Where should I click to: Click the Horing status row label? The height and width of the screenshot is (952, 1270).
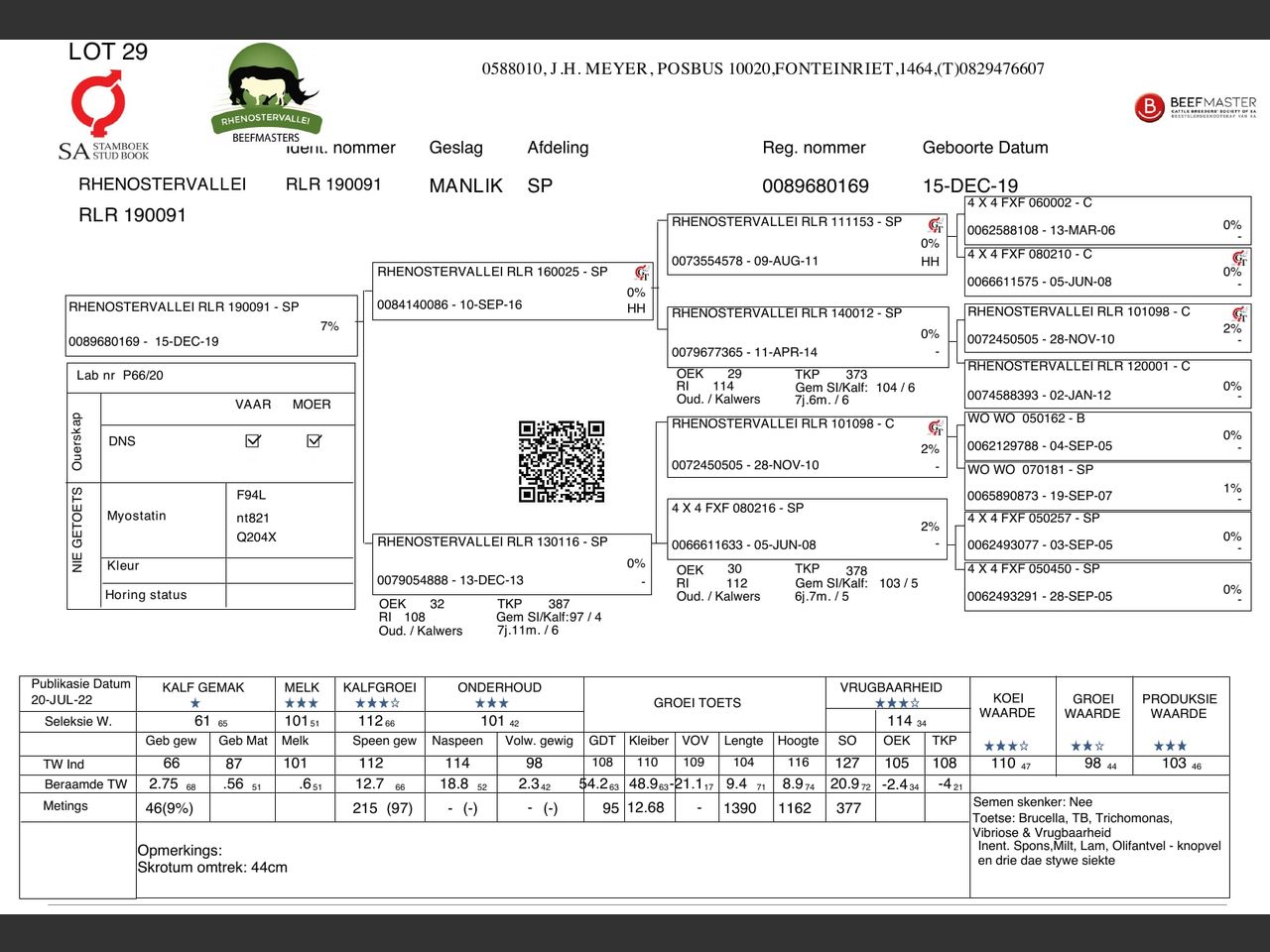[146, 595]
